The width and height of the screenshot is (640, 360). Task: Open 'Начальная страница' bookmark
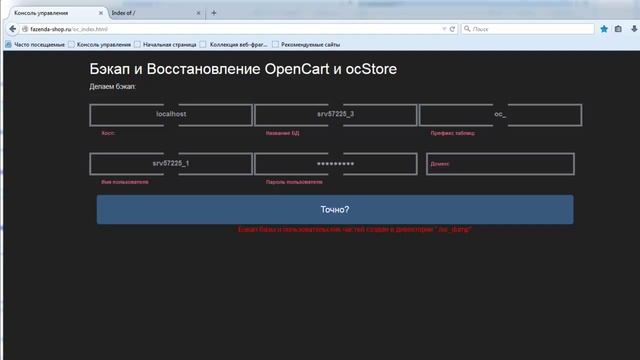click(x=165, y=44)
